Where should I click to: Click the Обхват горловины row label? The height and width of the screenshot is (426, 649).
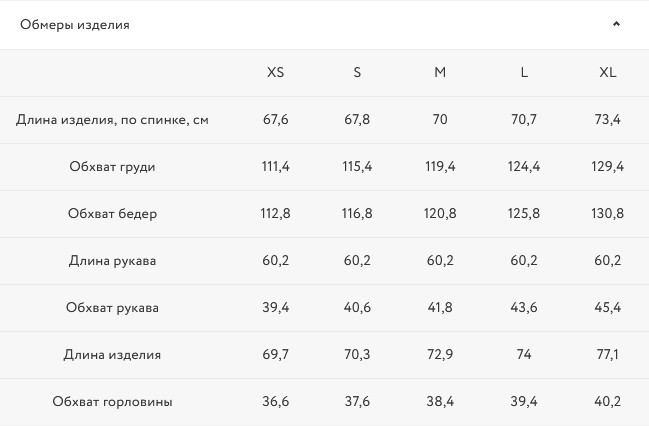pos(112,402)
